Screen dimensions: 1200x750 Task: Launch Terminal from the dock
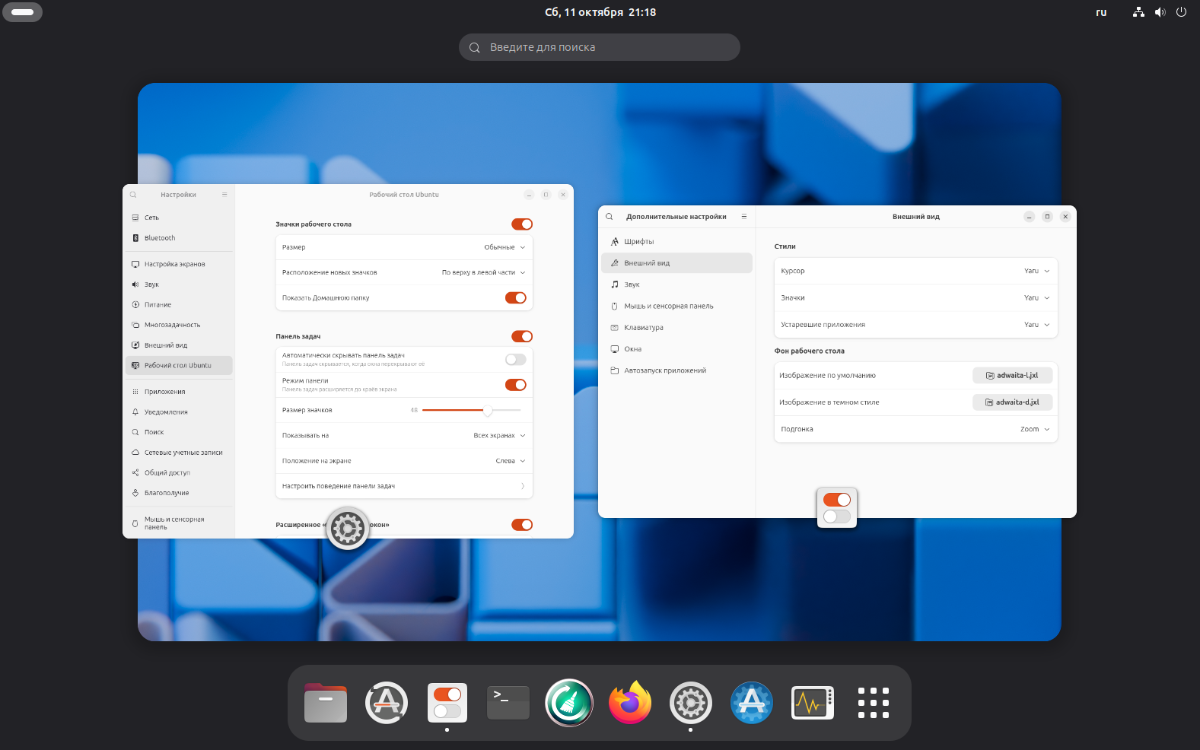click(508, 704)
